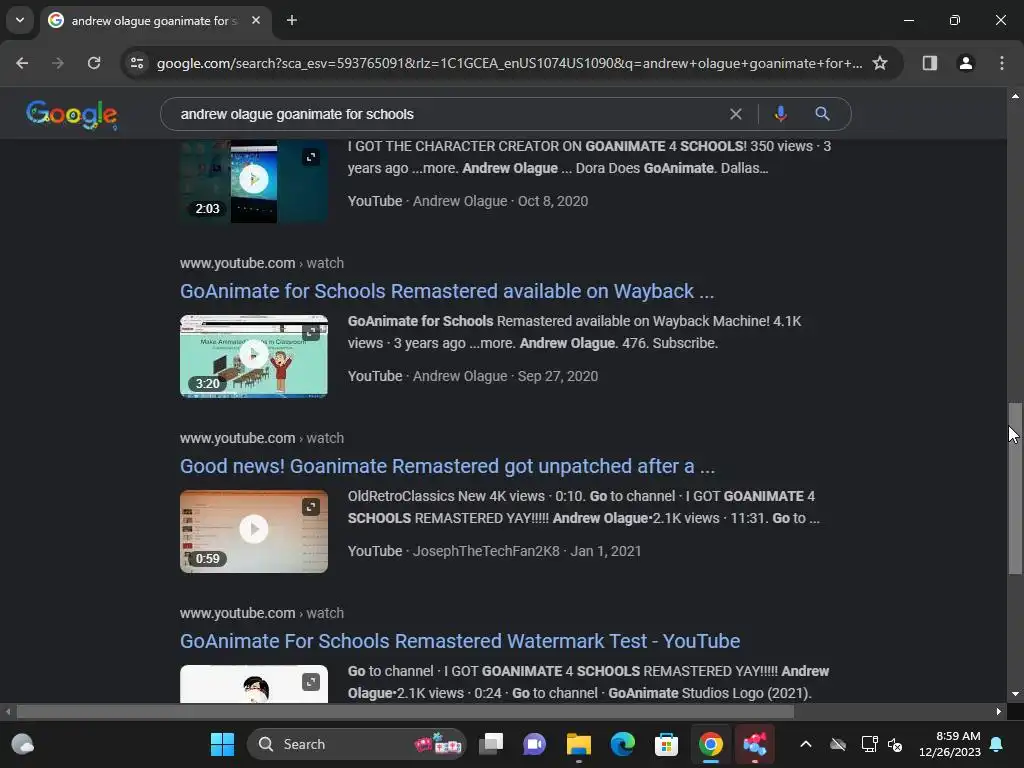Click horizontal scrollbar right arrow

click(999, 712)
